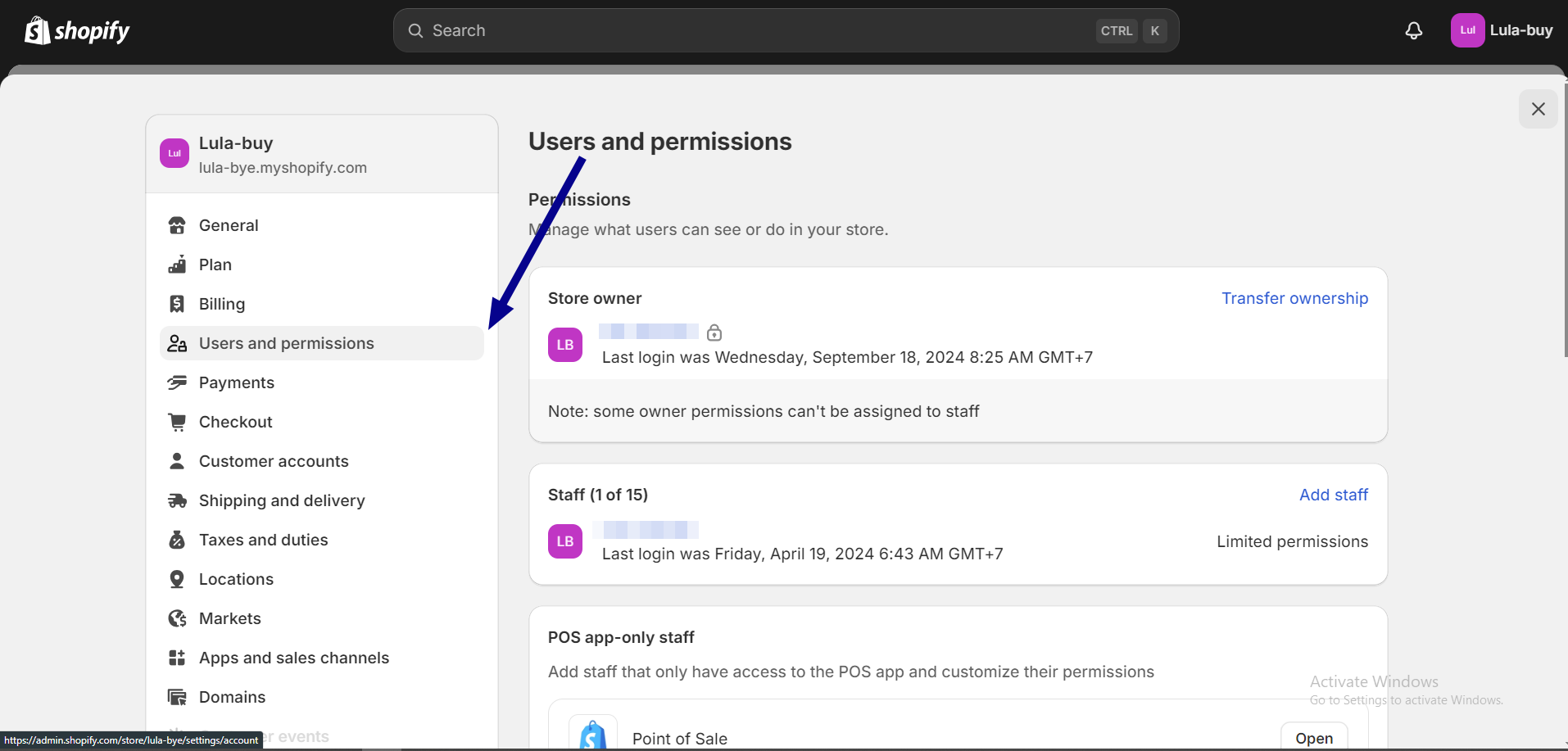Click the Point of Sale app icon
The height and width of the screenshot is (751, 1568).
[x=593, y=734]
